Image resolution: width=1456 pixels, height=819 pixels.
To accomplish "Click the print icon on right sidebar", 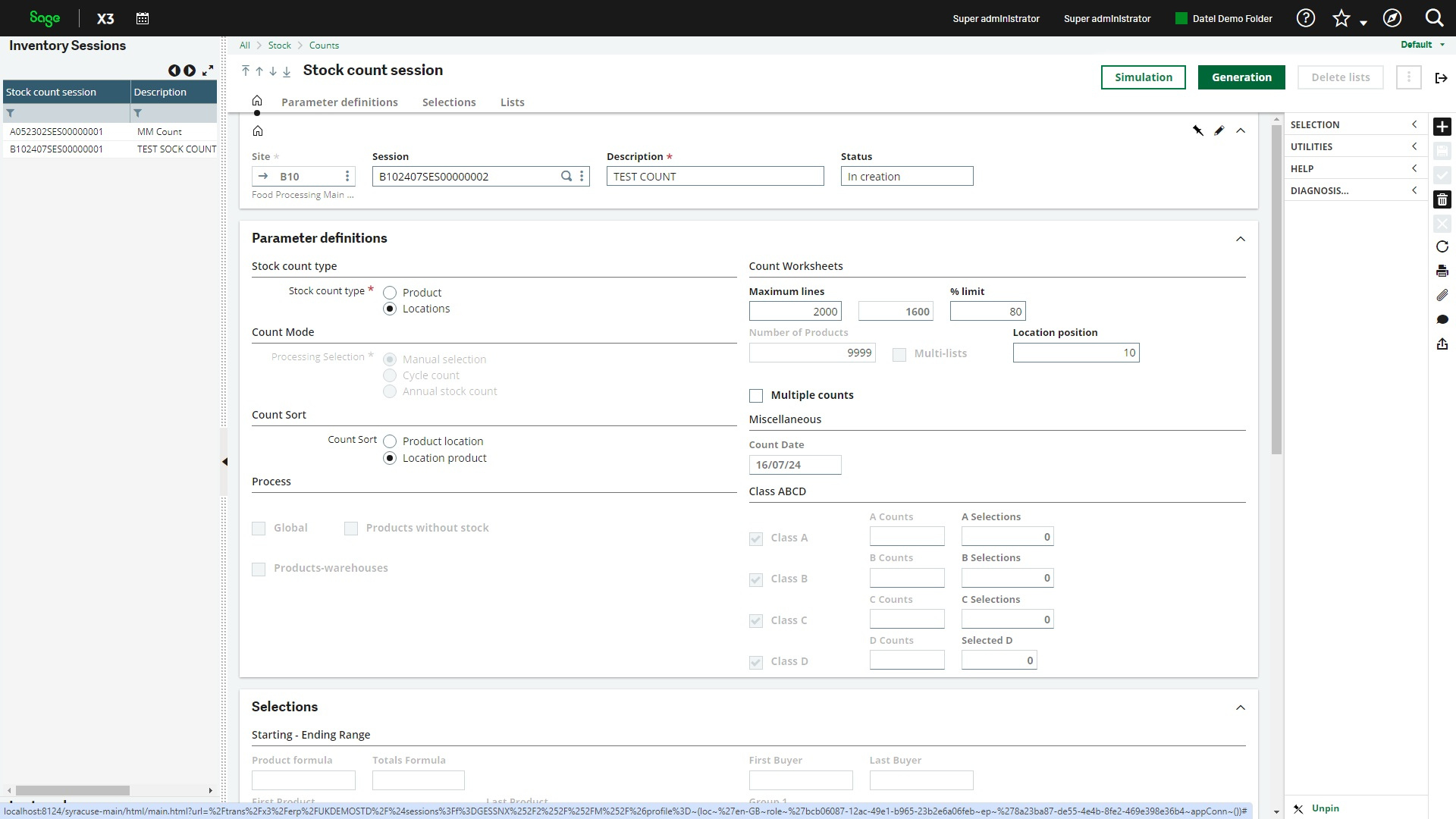I will tap(1443, 271).
